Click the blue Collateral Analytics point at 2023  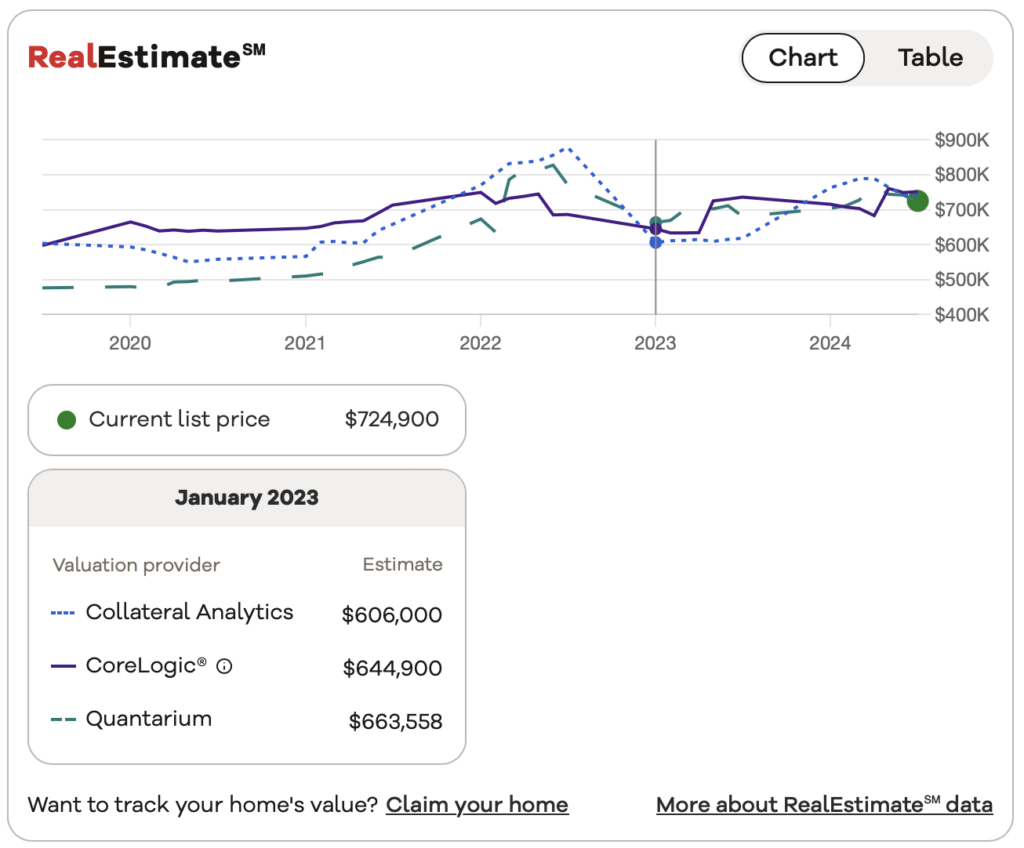(x=655, y=242)
